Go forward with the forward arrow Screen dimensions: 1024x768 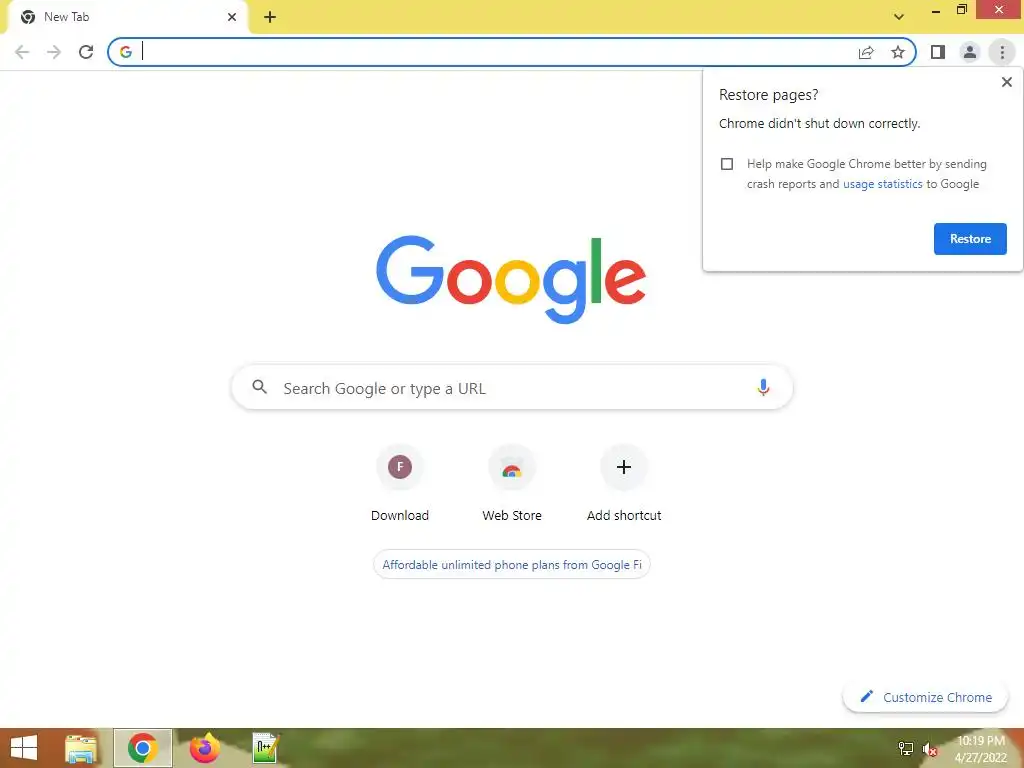tap(54, 52)
